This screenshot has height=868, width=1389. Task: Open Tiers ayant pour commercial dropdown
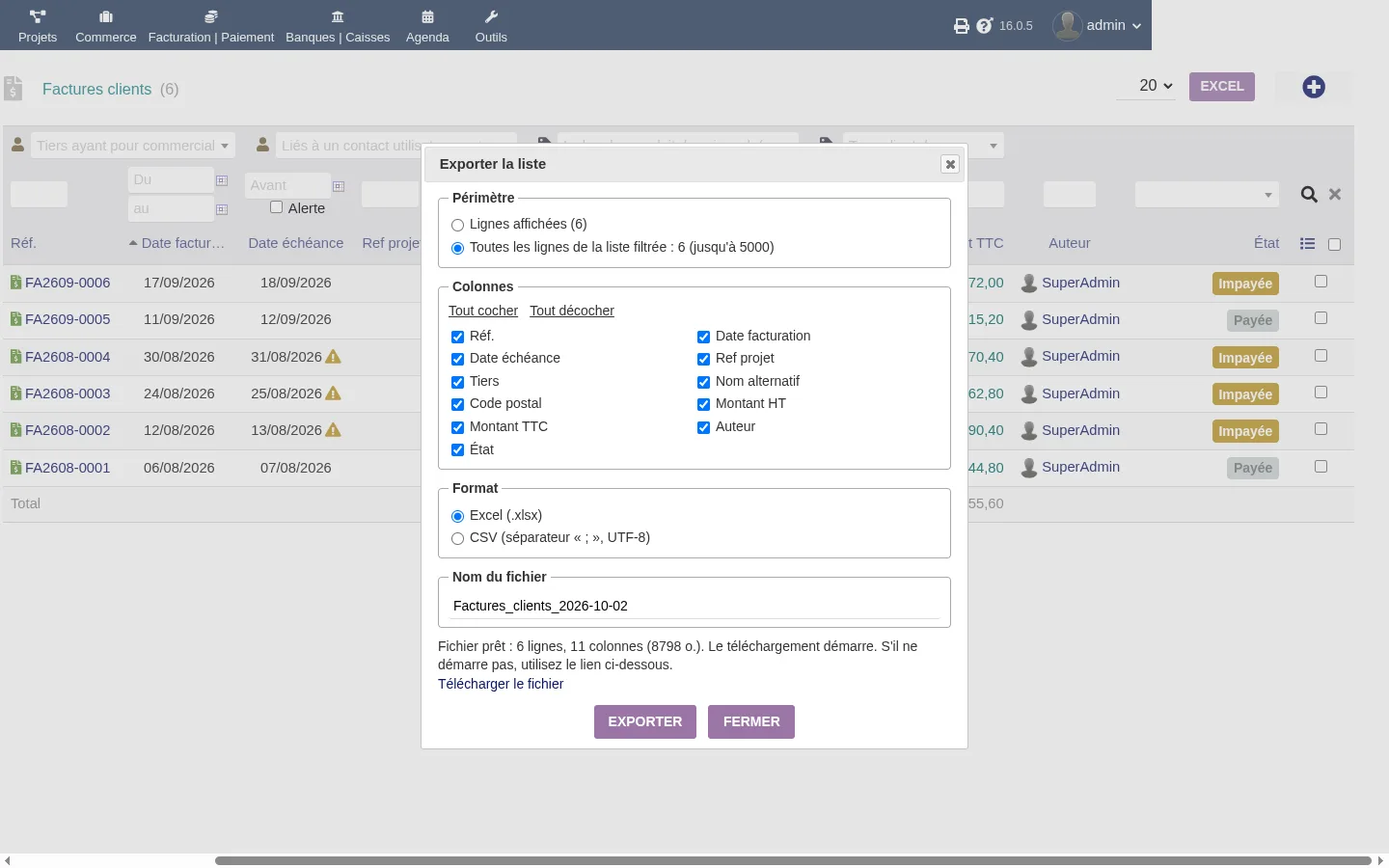pyautogui.click(x=133, y=146)
